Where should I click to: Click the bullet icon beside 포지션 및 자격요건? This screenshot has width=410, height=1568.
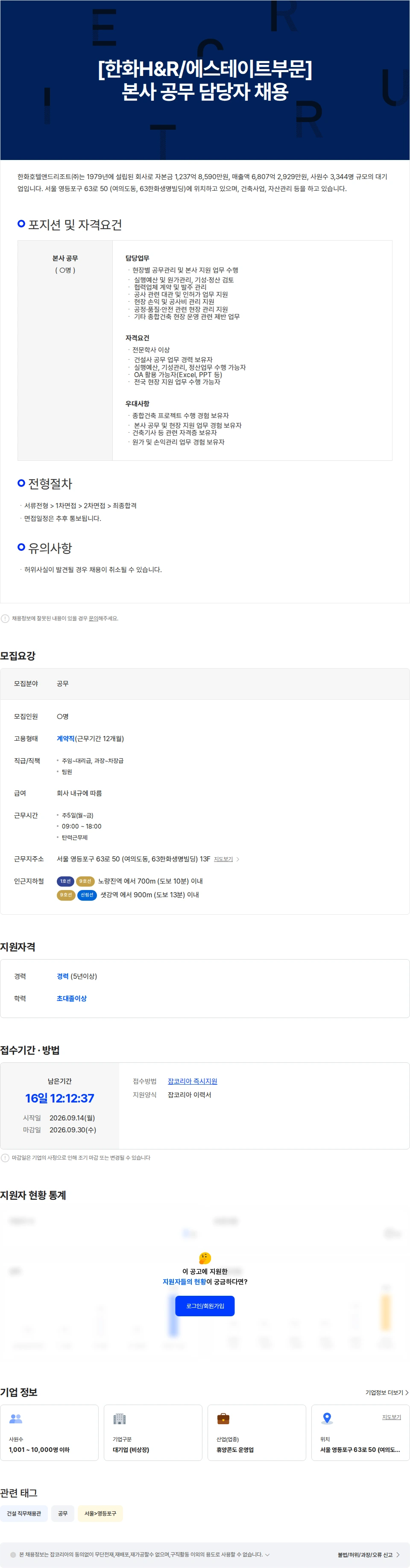click(x=21, y=224)
